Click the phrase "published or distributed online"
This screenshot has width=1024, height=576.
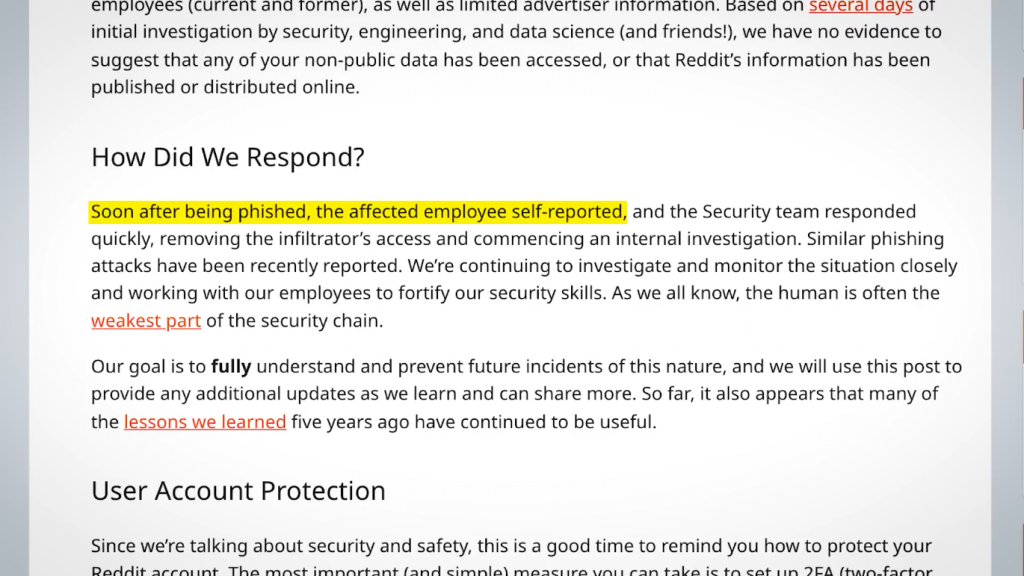225,87
